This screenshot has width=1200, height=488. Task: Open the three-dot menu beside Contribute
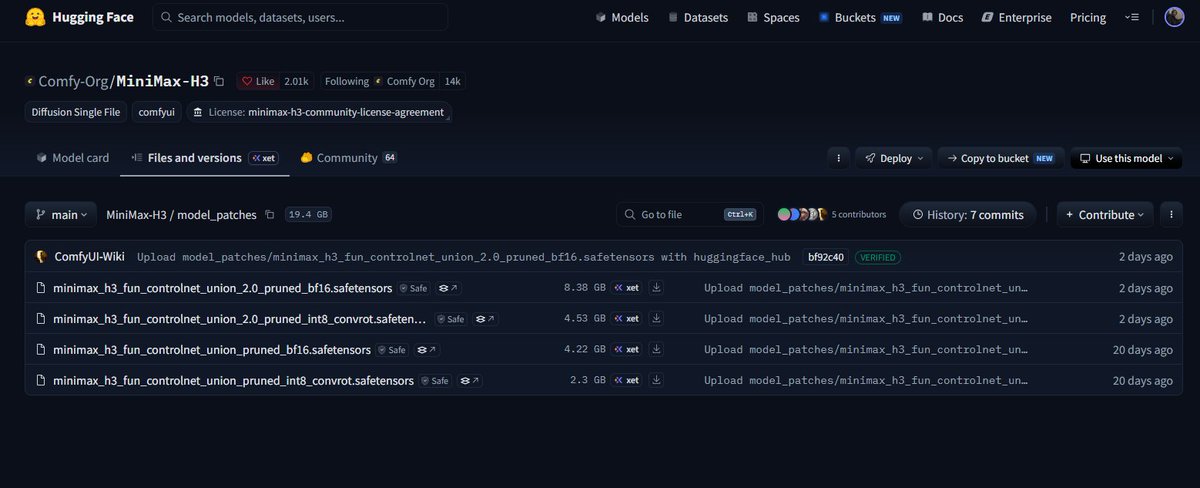[1171, 214]
